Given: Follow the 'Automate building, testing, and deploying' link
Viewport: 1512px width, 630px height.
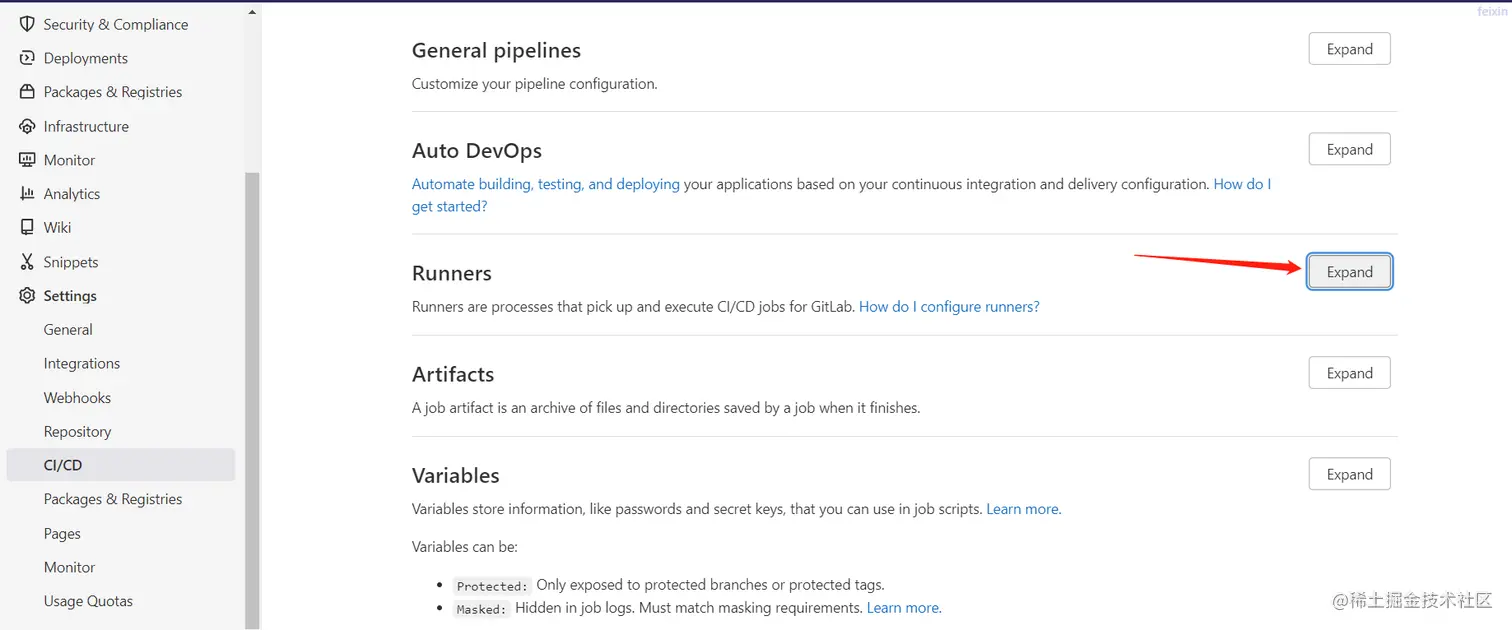Looking at the screenshot, I should [x=545, y=185].
